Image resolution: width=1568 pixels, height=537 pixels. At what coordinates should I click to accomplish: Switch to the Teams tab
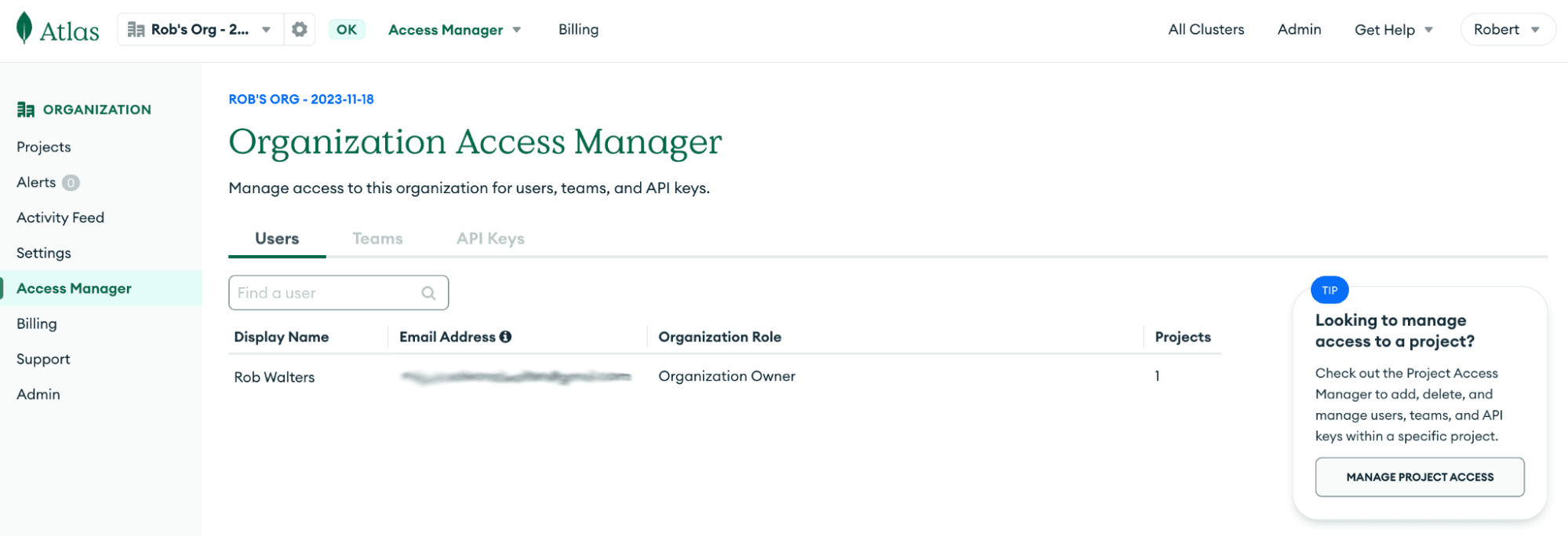pyautogui.click(x=377, y=239)
